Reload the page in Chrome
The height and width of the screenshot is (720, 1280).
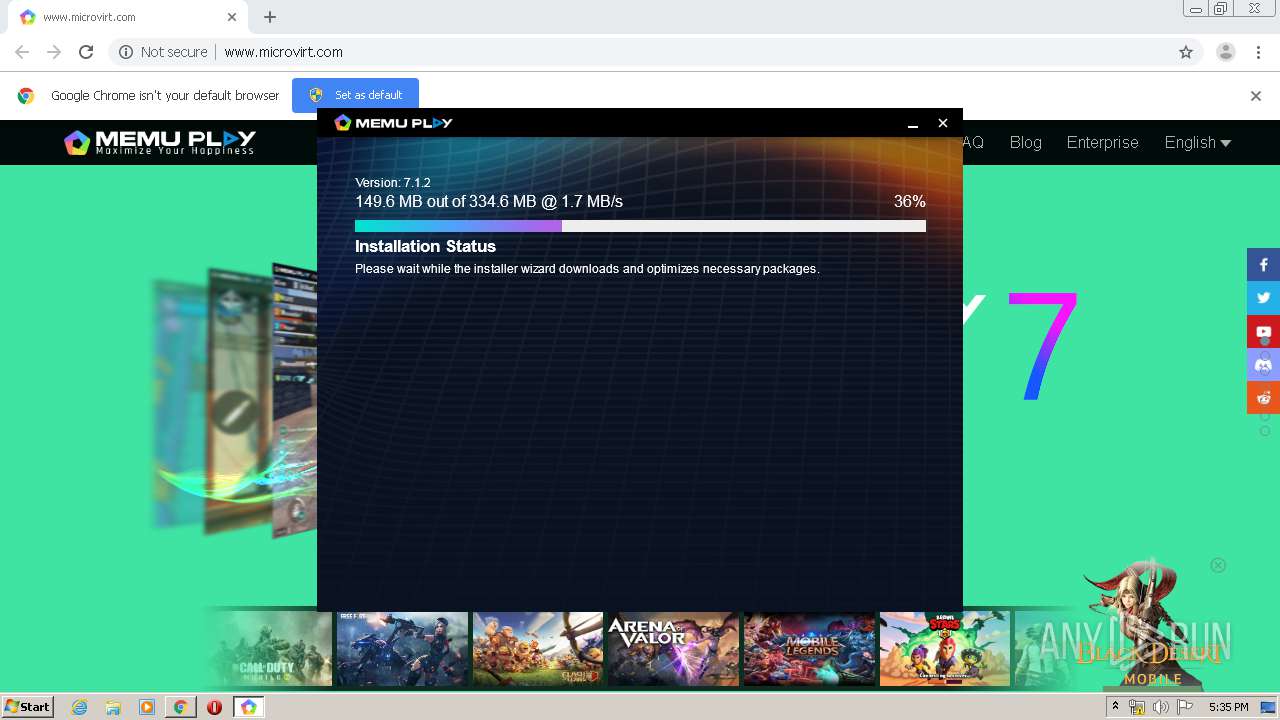[x=86, y=52]
